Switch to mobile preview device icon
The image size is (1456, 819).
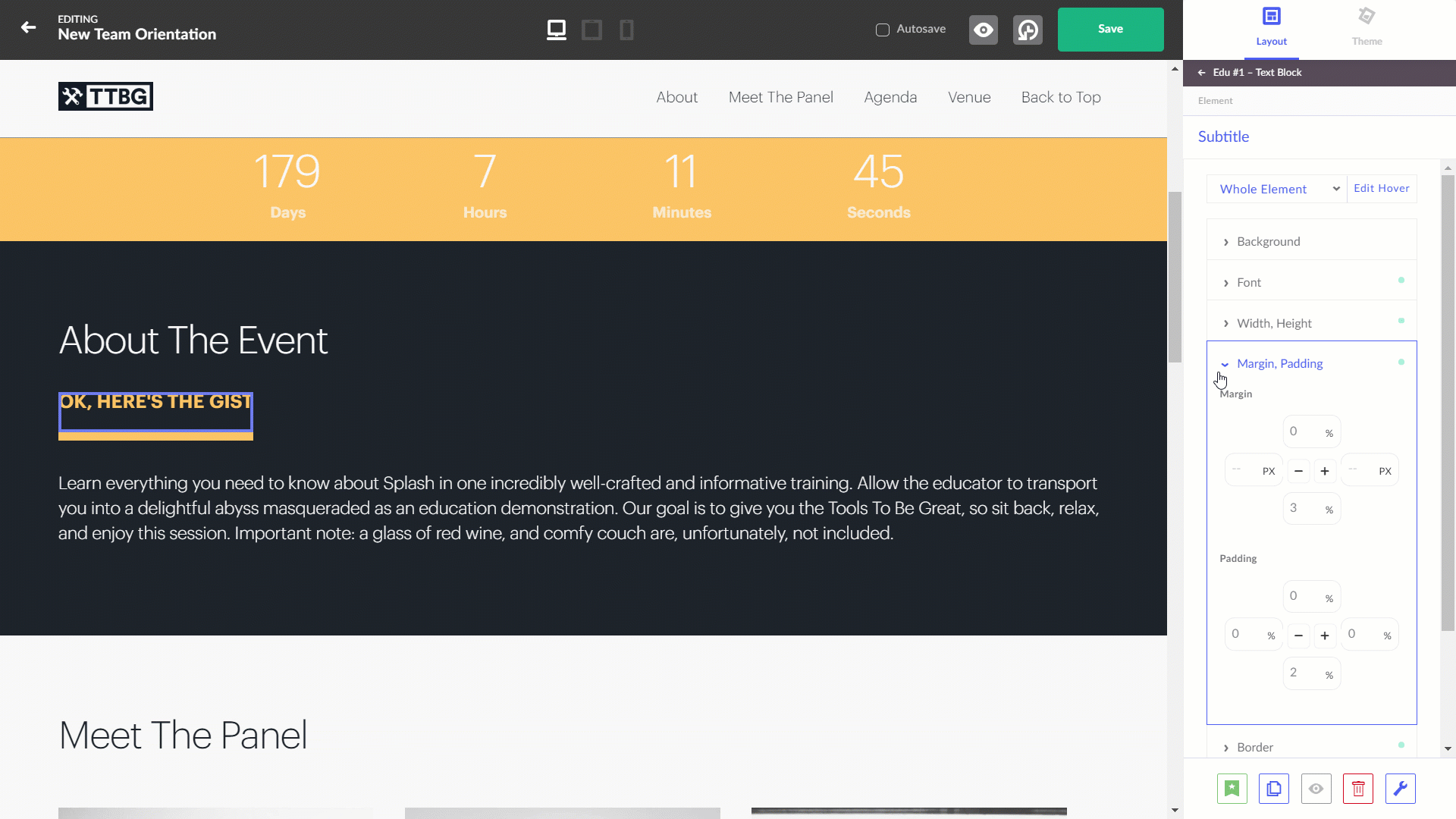coord(626,30)
